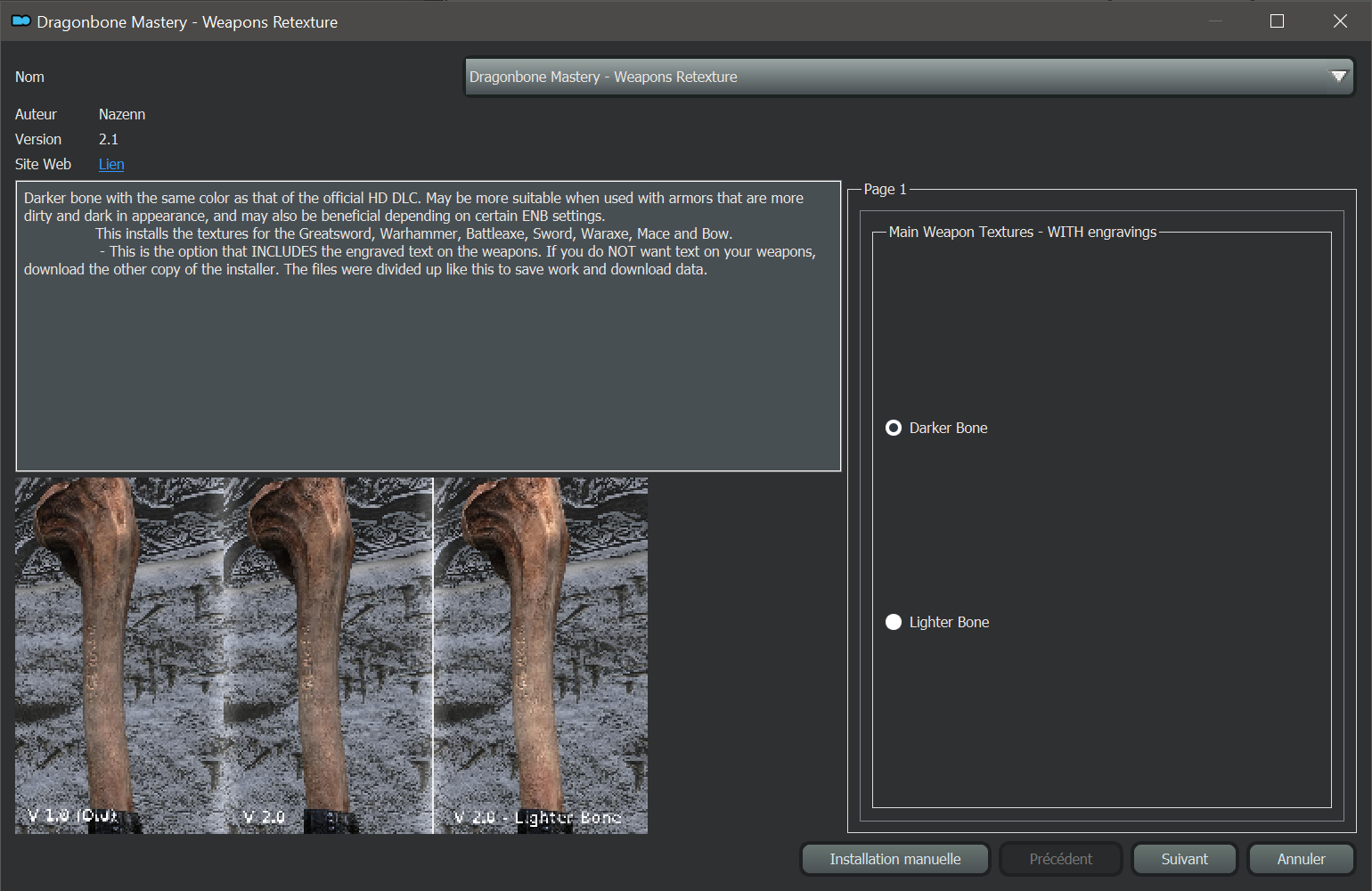Click the bone texture comparison preview image
1372x891 pixels.
331,656
